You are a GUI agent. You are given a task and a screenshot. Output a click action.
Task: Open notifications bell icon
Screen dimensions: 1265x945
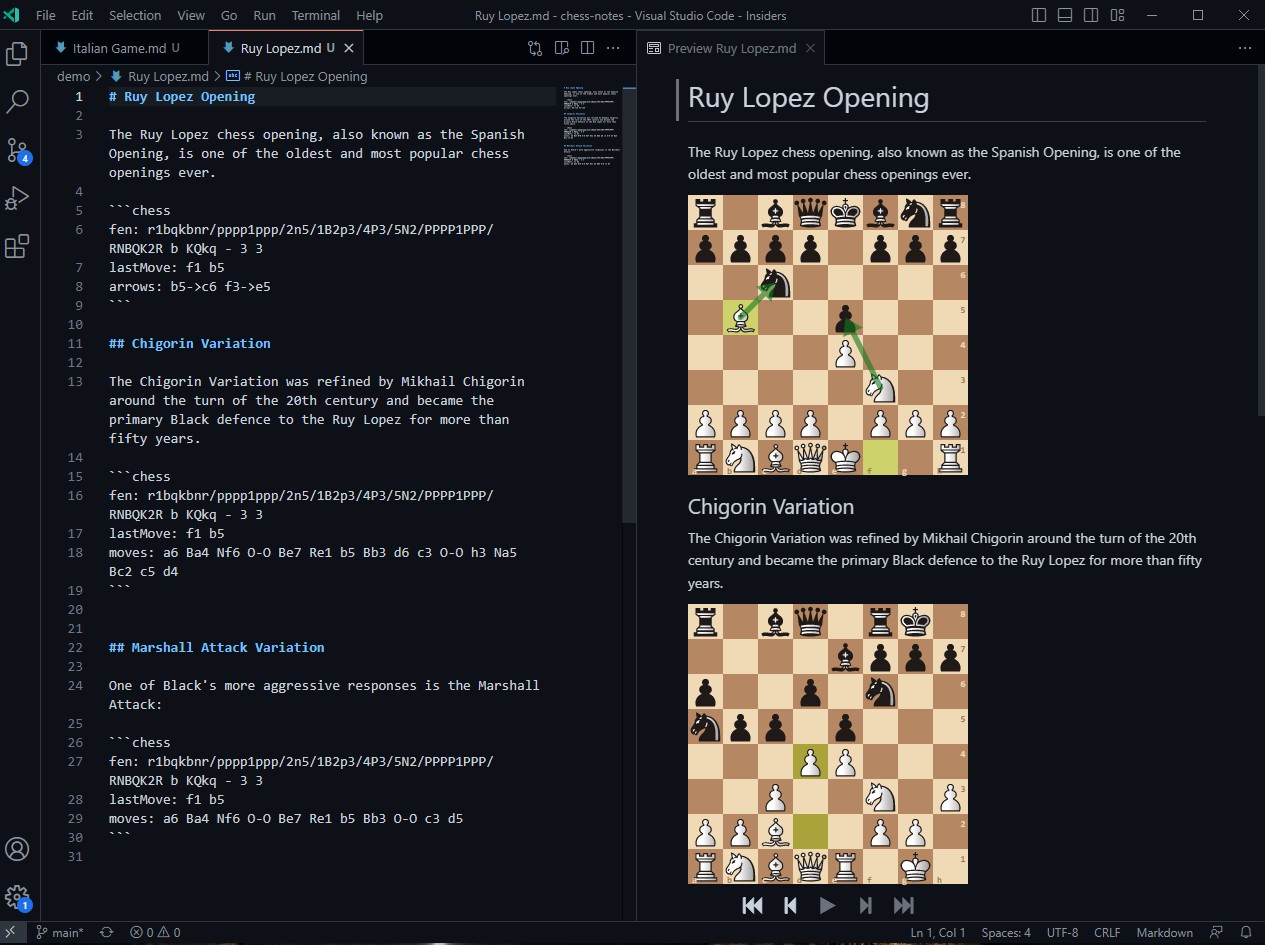[x=1245, y=932]
